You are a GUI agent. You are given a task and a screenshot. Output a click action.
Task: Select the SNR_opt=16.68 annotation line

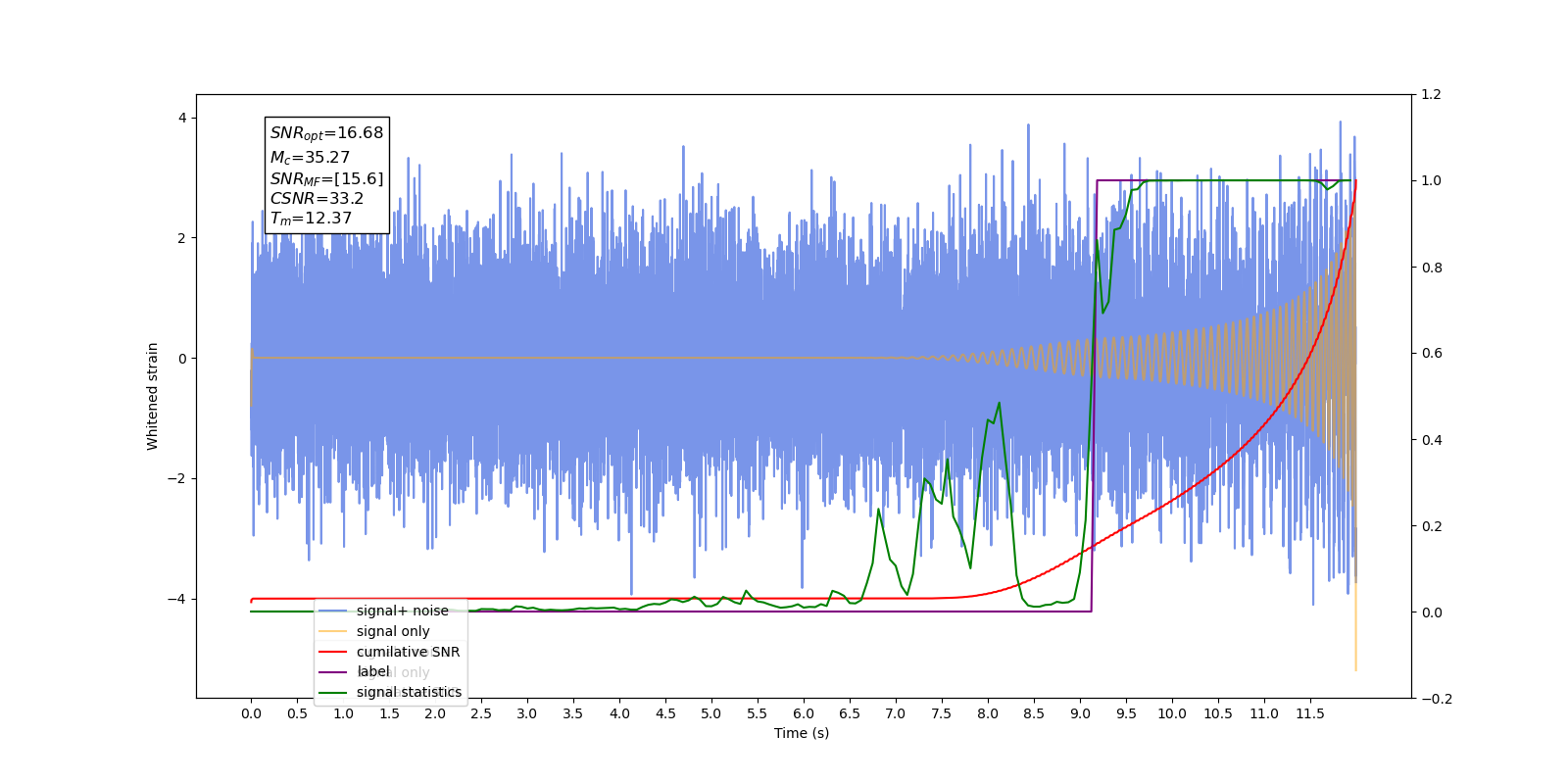(326, 133)
